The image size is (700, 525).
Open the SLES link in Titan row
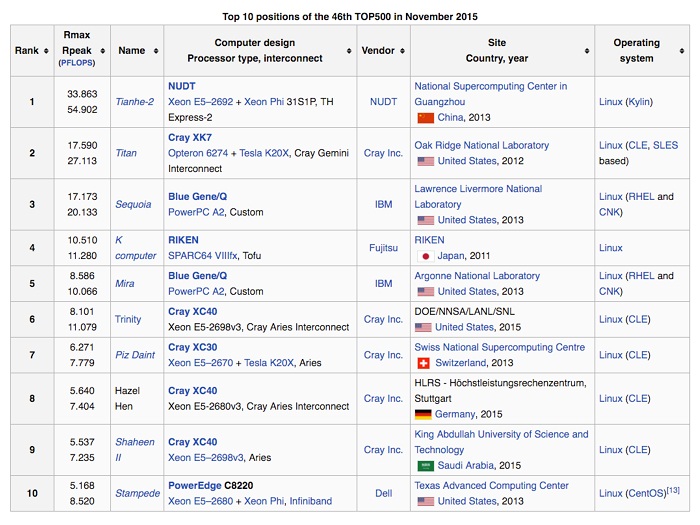pos(665,146)
